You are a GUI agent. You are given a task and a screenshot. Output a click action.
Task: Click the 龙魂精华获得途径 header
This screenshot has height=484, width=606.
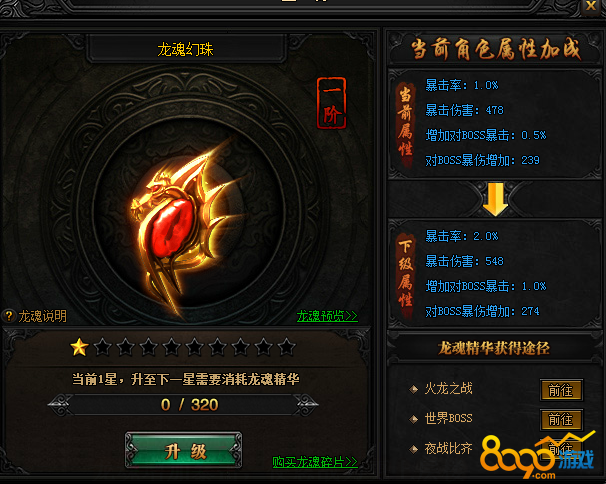[494, 348]
